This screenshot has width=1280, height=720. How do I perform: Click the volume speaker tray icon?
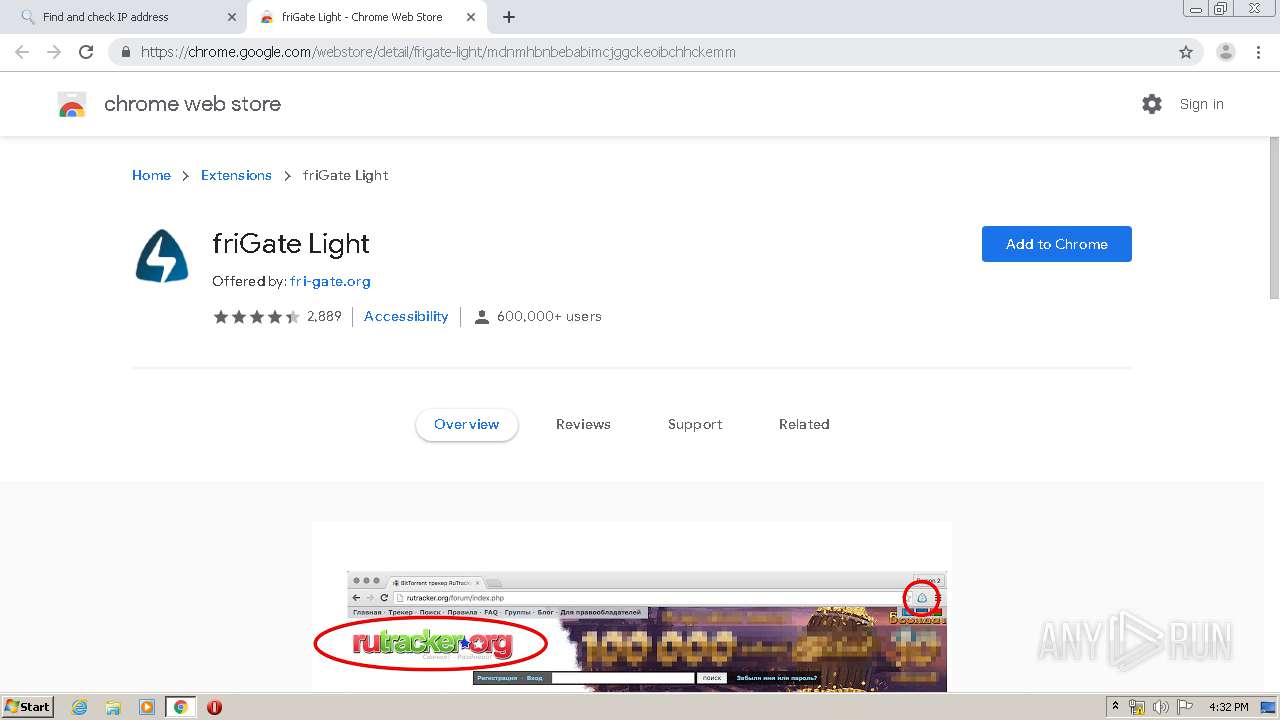(1160, 707)
